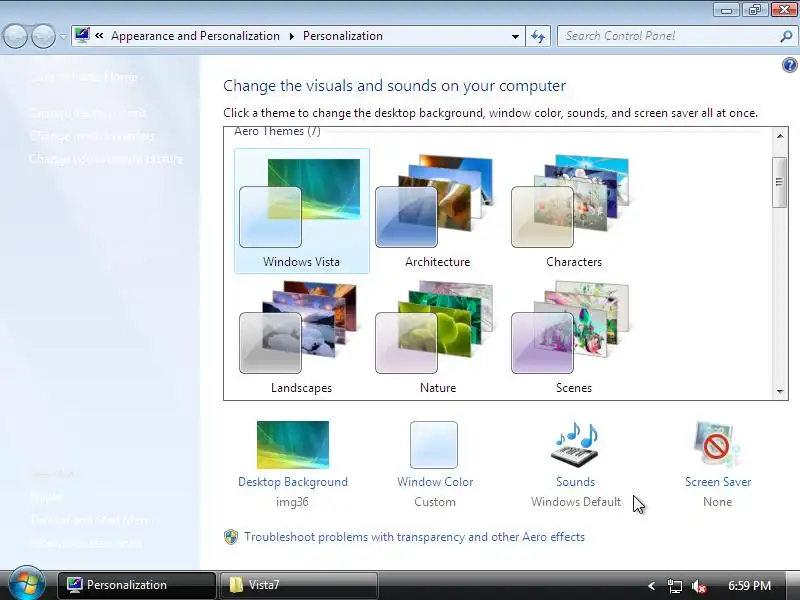The height and width of the screenshot is (600, 800).
Task: Refresh the Personalization page
Action: coord(538,37)
